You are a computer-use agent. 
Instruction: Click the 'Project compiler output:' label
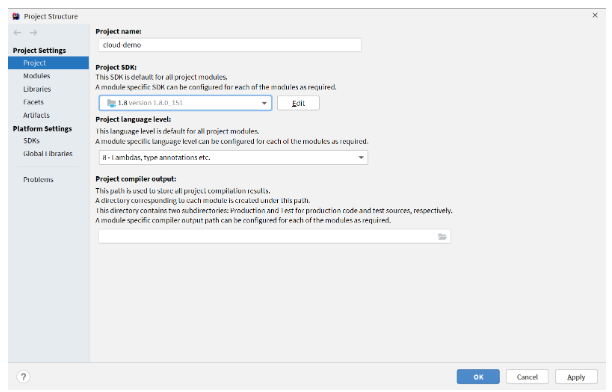[136, 179]
